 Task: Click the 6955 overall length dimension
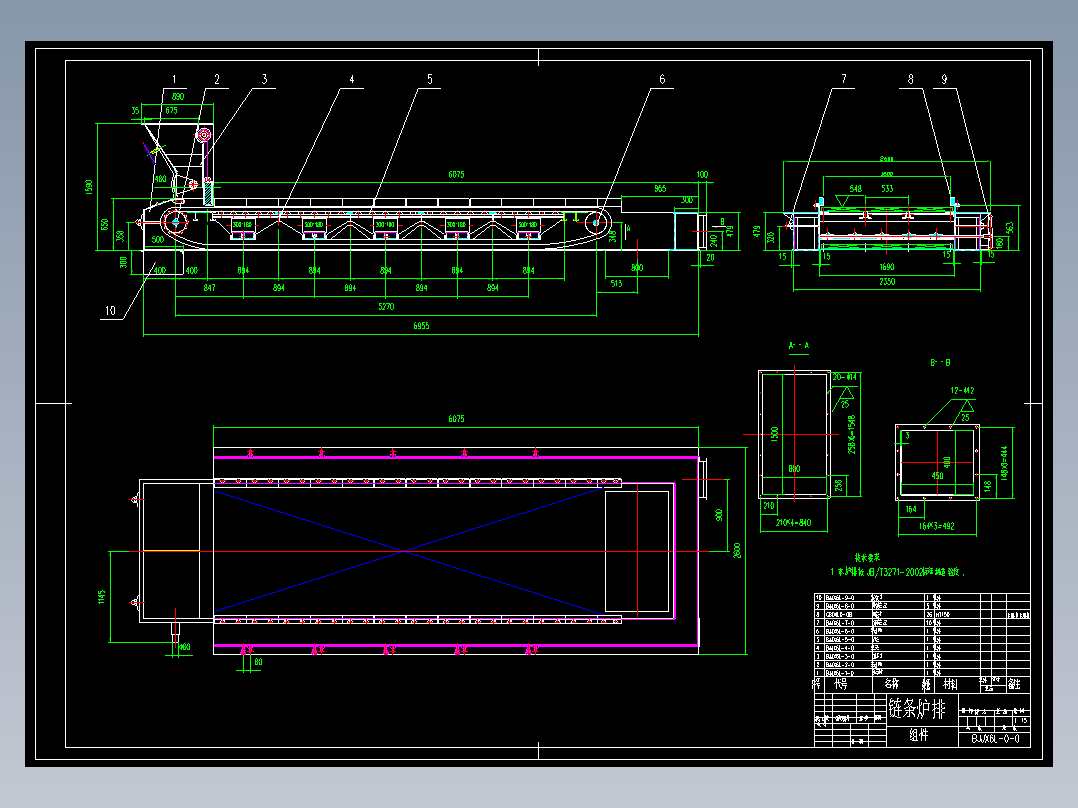[x=421, y=326]
